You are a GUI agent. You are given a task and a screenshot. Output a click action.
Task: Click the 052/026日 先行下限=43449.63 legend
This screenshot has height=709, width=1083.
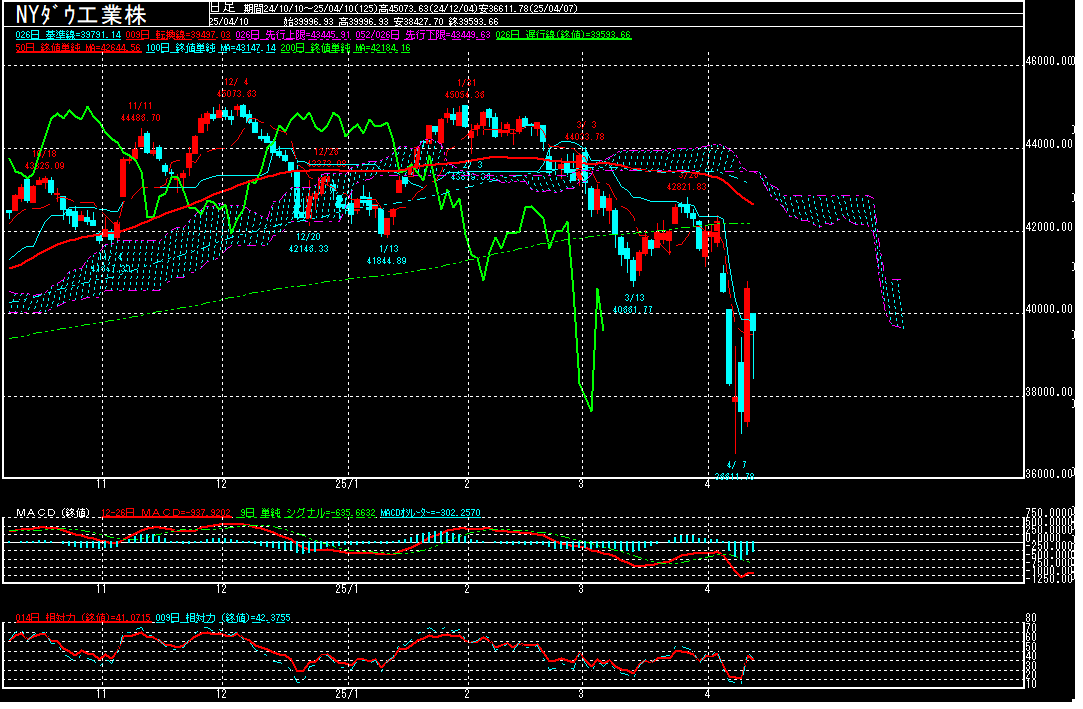[x=423, y=35]
